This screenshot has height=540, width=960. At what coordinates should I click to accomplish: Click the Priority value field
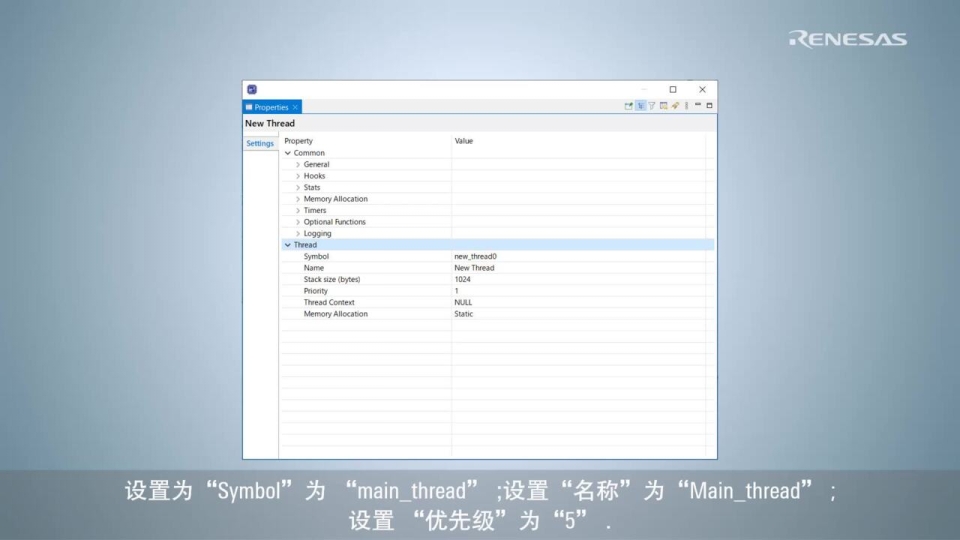point(580,291)
